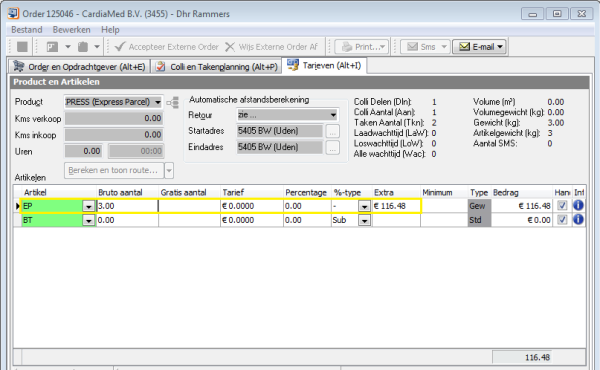Viewport: 600px width, 370px height.
Task: Click the grey save icon in the toolbar
Action: pos(23,47)
